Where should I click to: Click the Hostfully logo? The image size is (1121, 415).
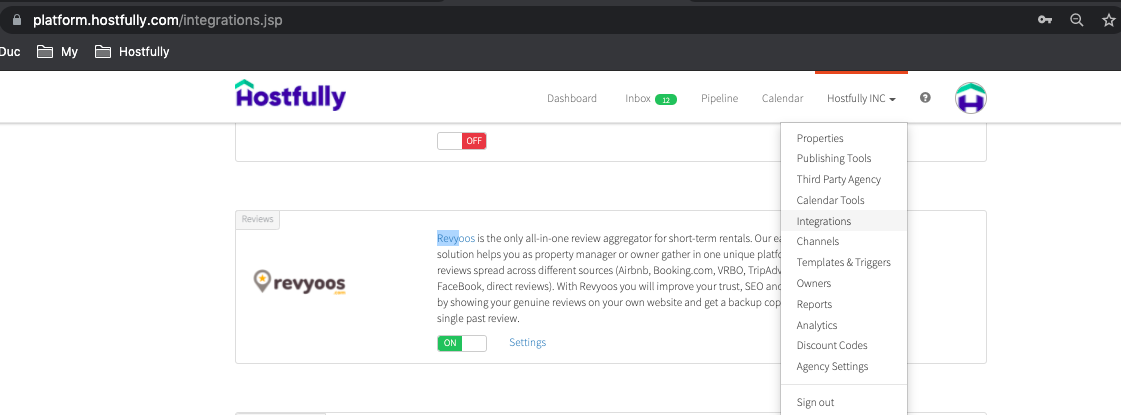(x=290, y=94)
